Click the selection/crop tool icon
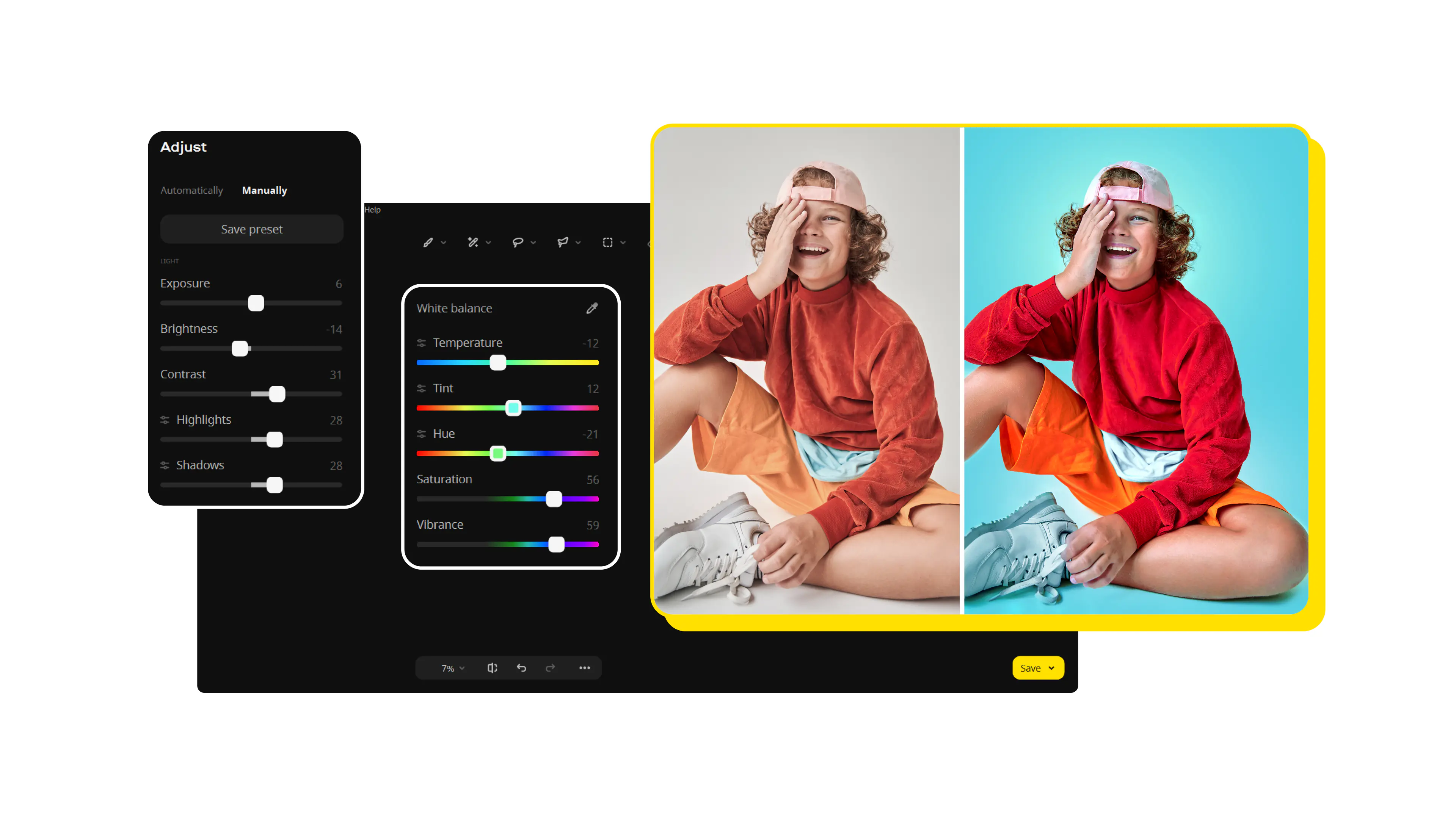The height and width of the screenshot is (819, 1456). click(x=609, y=242)
